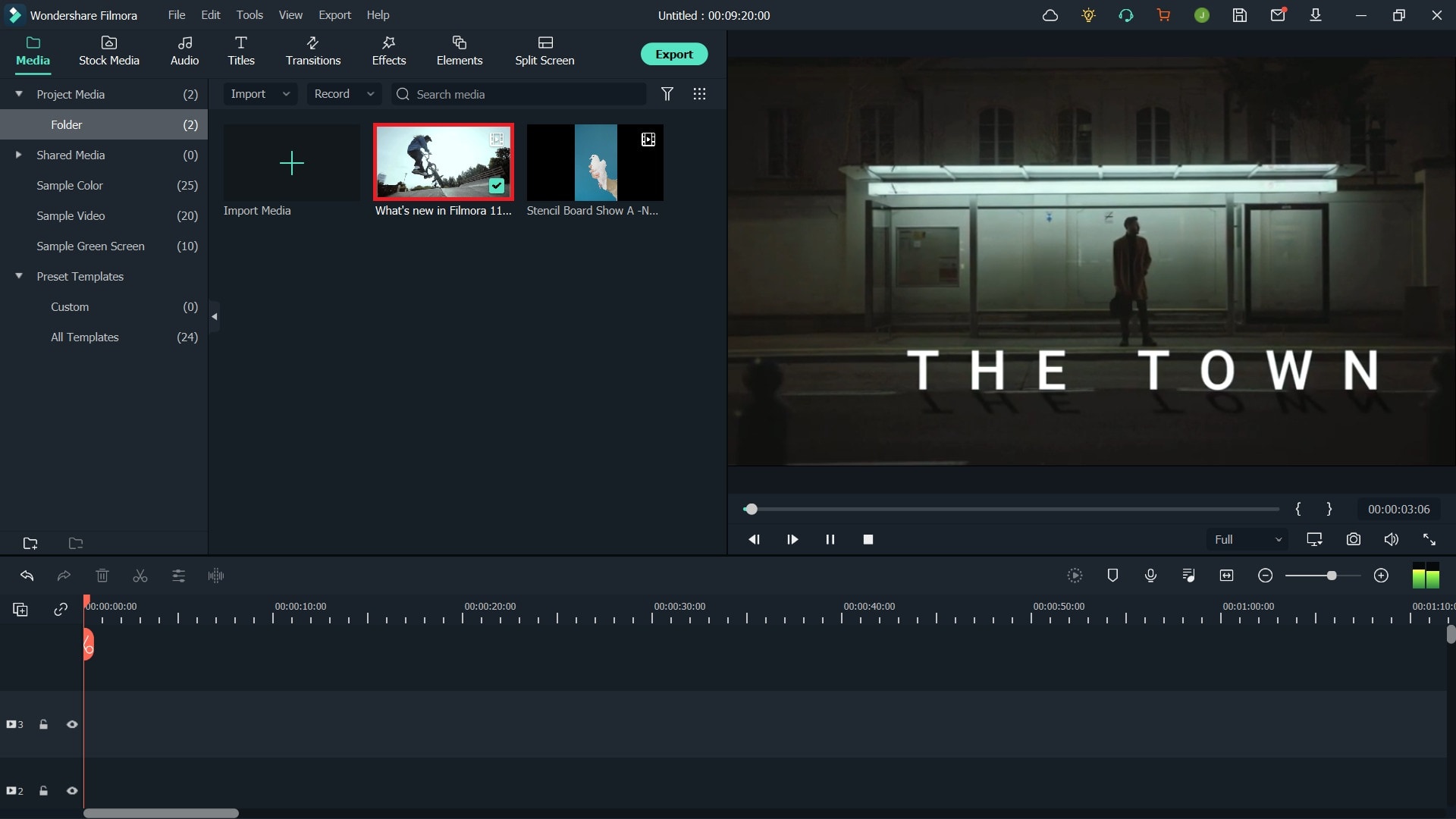Image resolution: width=1456 pixels, height=819 pixels.
Task: Click the delete trash icon in timeline toolbar
Action: click(102, 576)
